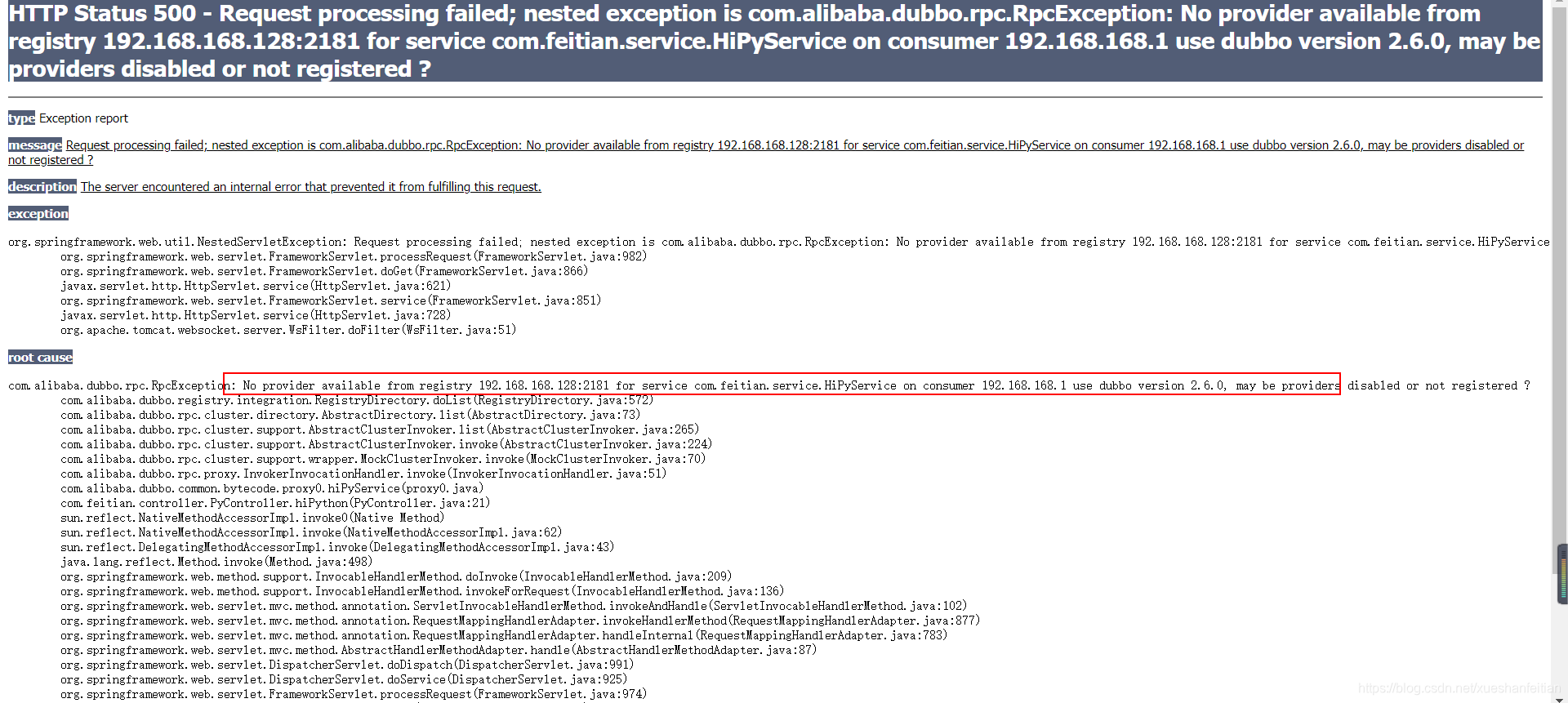
Task: Click 'FrameworkServlet.processRequest(FrameworkServlet.java:982)' line
Action: [354, 256]
